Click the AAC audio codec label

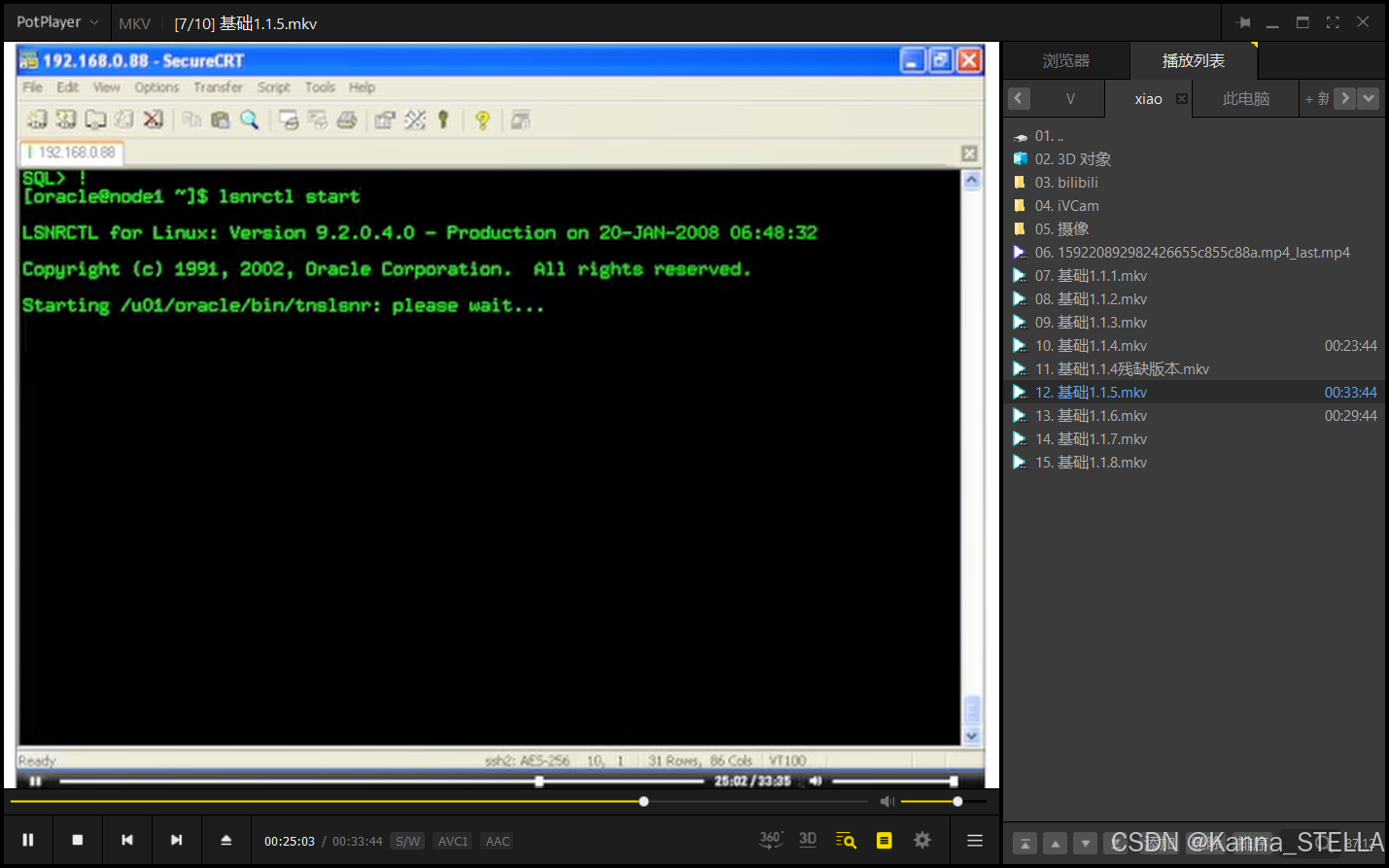[x=498, y=841]
